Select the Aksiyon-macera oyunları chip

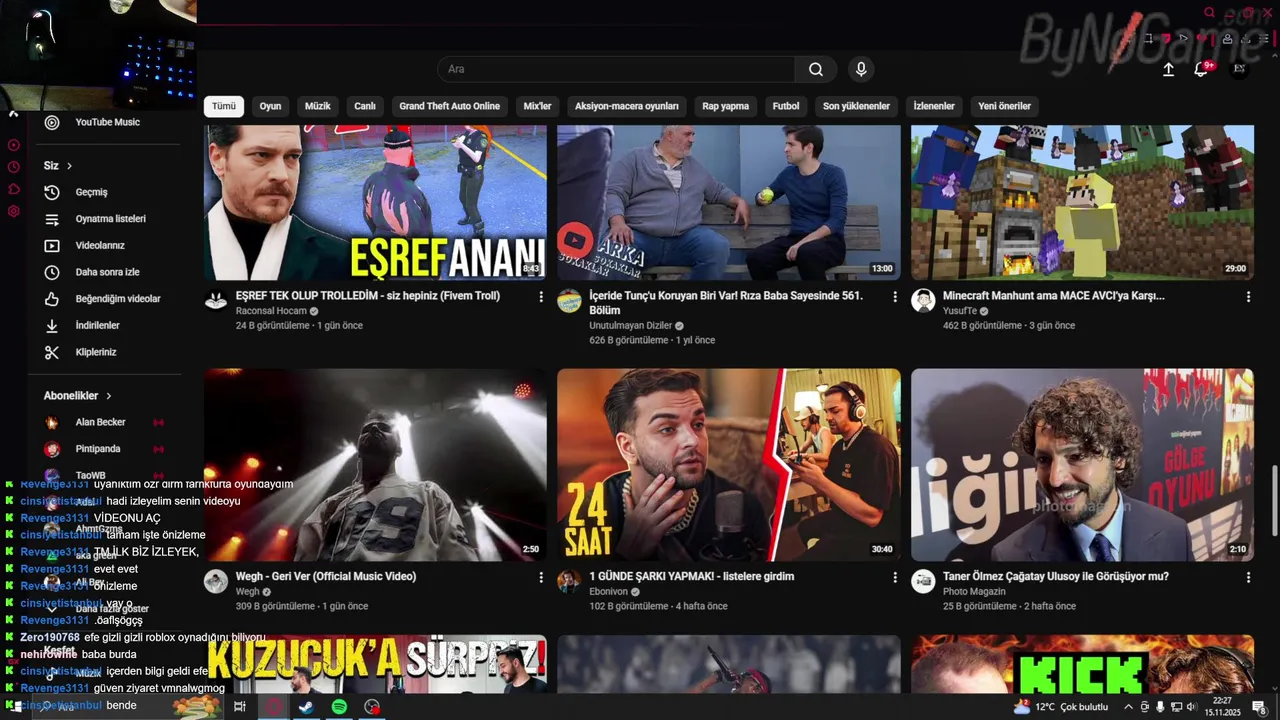(627, 106)
